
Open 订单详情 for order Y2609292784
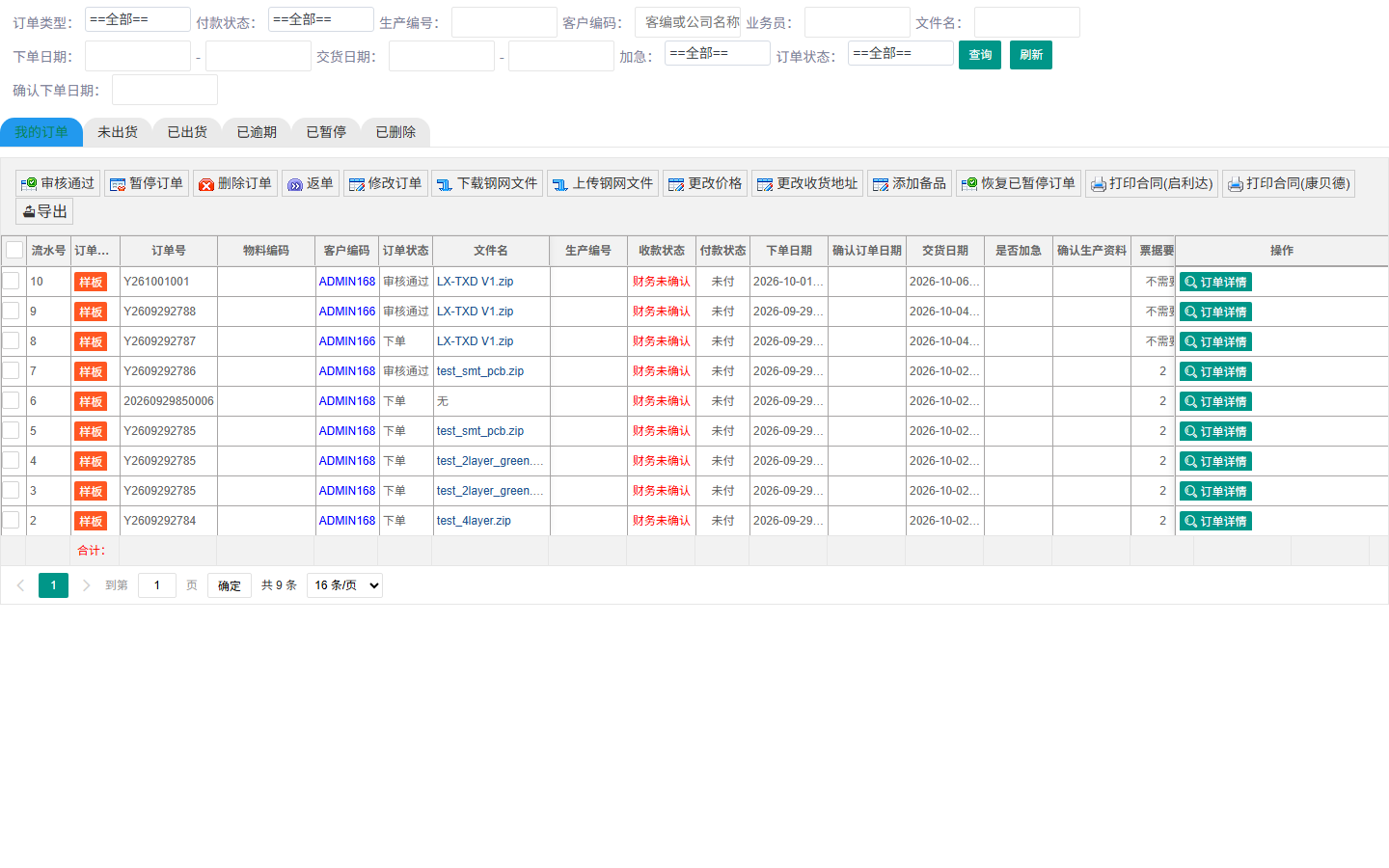1215,522
